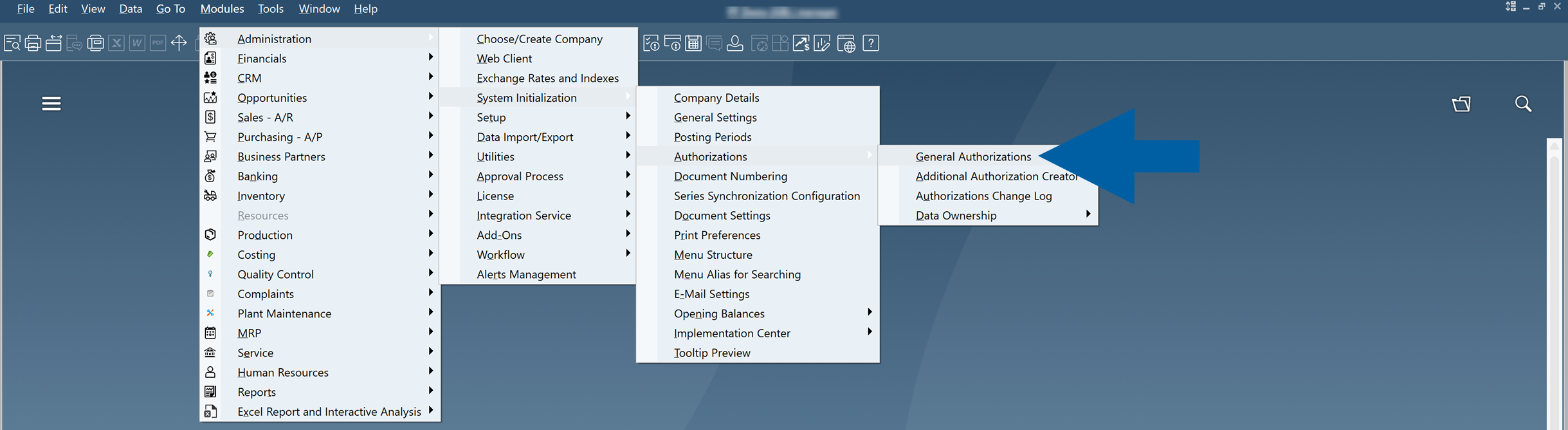1568x430 pixels.
Task: Choose Company Details menu entry
Action: coord(716,98)
